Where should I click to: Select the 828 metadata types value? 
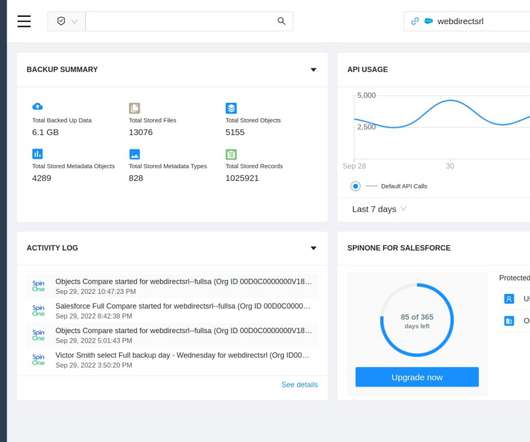pos(136,178)
